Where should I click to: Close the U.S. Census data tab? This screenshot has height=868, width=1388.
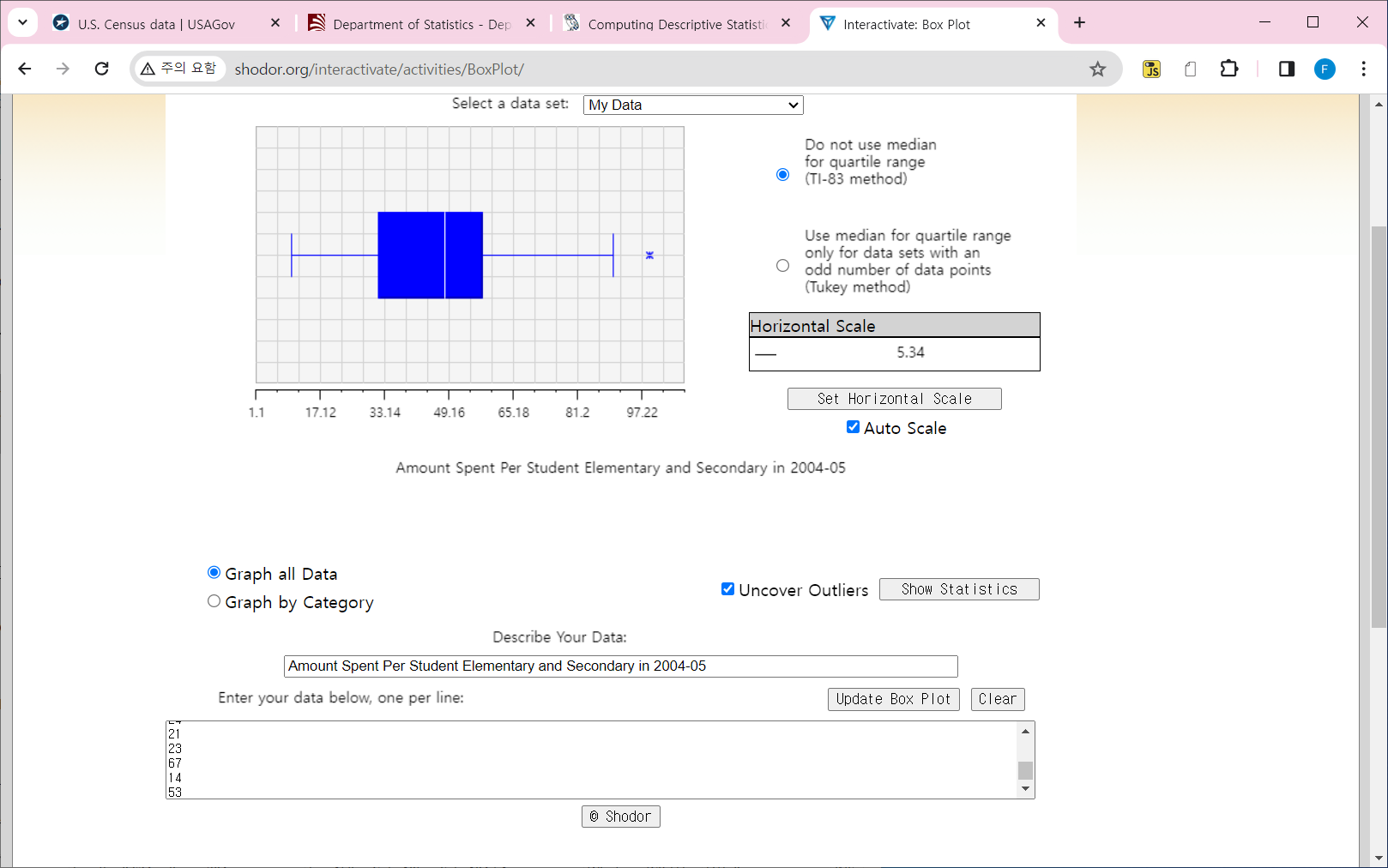[275, 23]
